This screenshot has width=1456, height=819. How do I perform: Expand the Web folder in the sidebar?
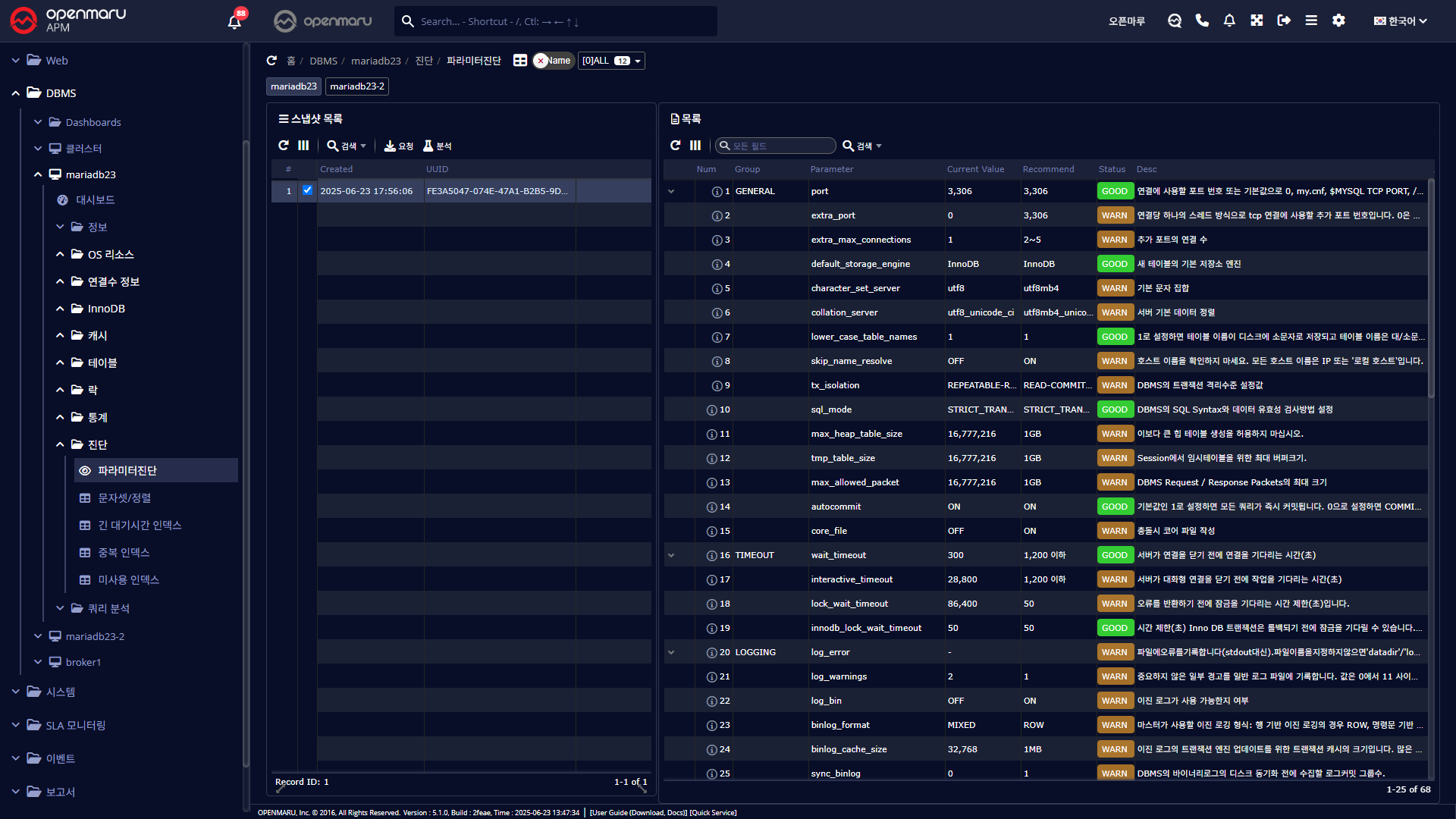pyautogui.click(x=16, y=61)
